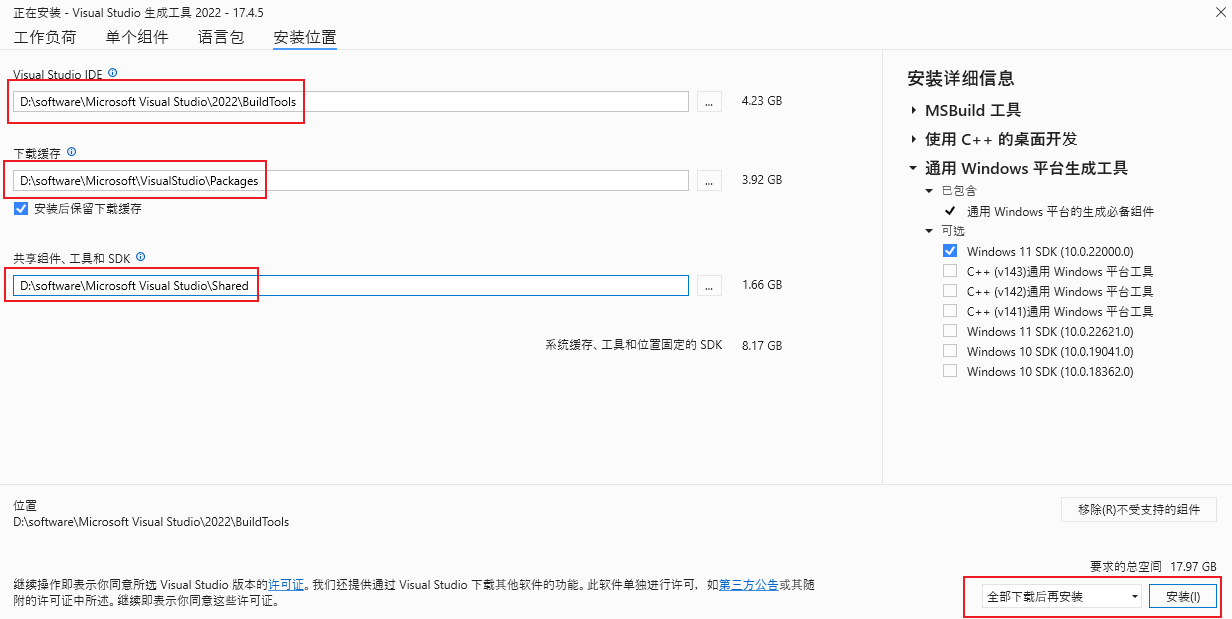This screenshot has height=619, width=1232.
Task: Check C++ (v143)通用 Windows 平台工具
Action: point(950,271)
